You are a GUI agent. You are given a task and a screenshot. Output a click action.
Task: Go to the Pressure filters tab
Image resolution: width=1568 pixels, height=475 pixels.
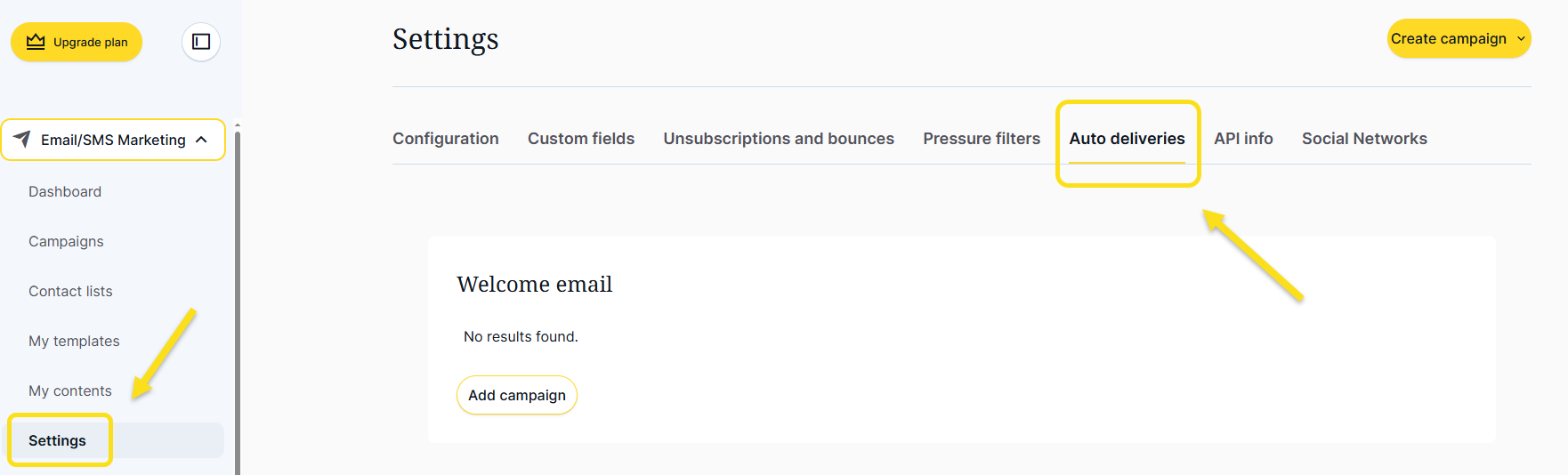pyautogui.click(x=982, y=139)
